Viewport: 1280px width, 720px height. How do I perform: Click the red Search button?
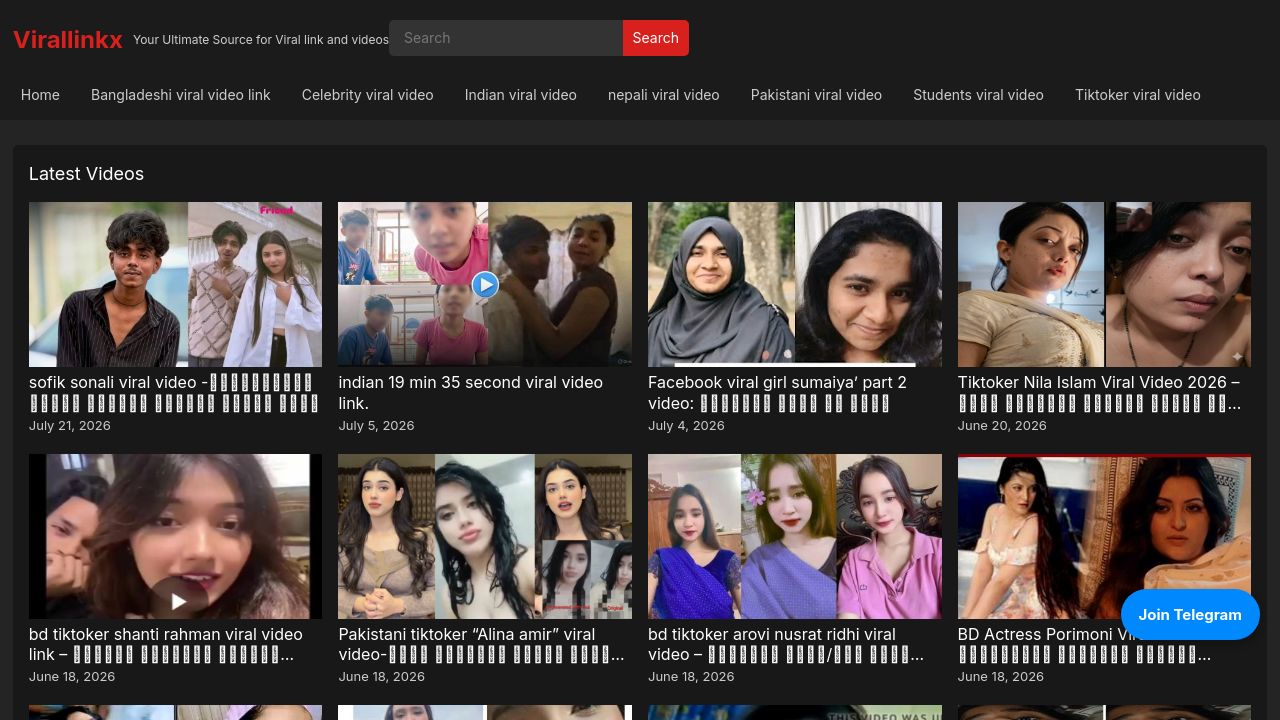click(656, 38)
